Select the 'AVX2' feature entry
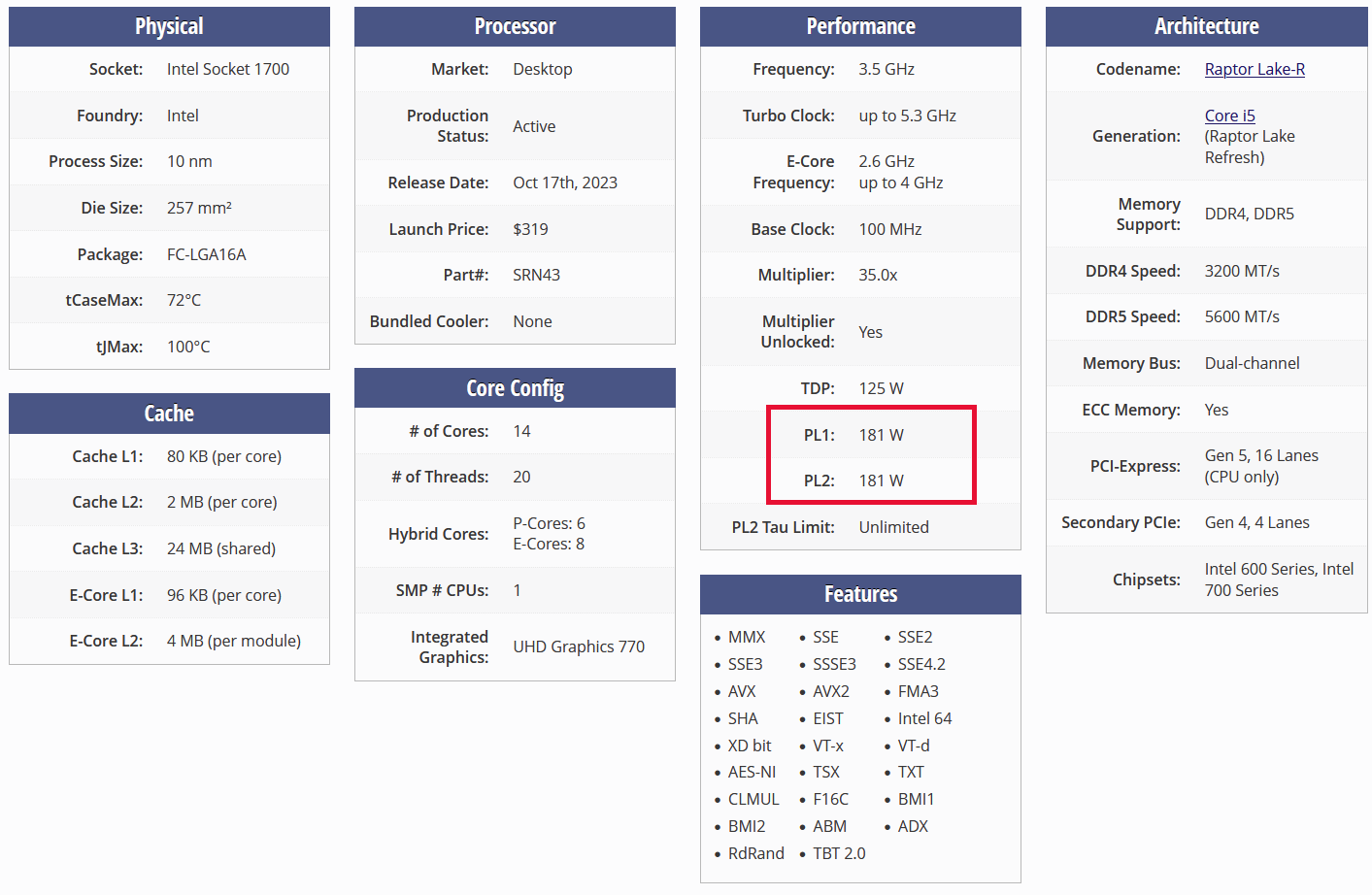The height and width of the screenshot is (895, 1372). pyautogui.click(x=831, y=691)
